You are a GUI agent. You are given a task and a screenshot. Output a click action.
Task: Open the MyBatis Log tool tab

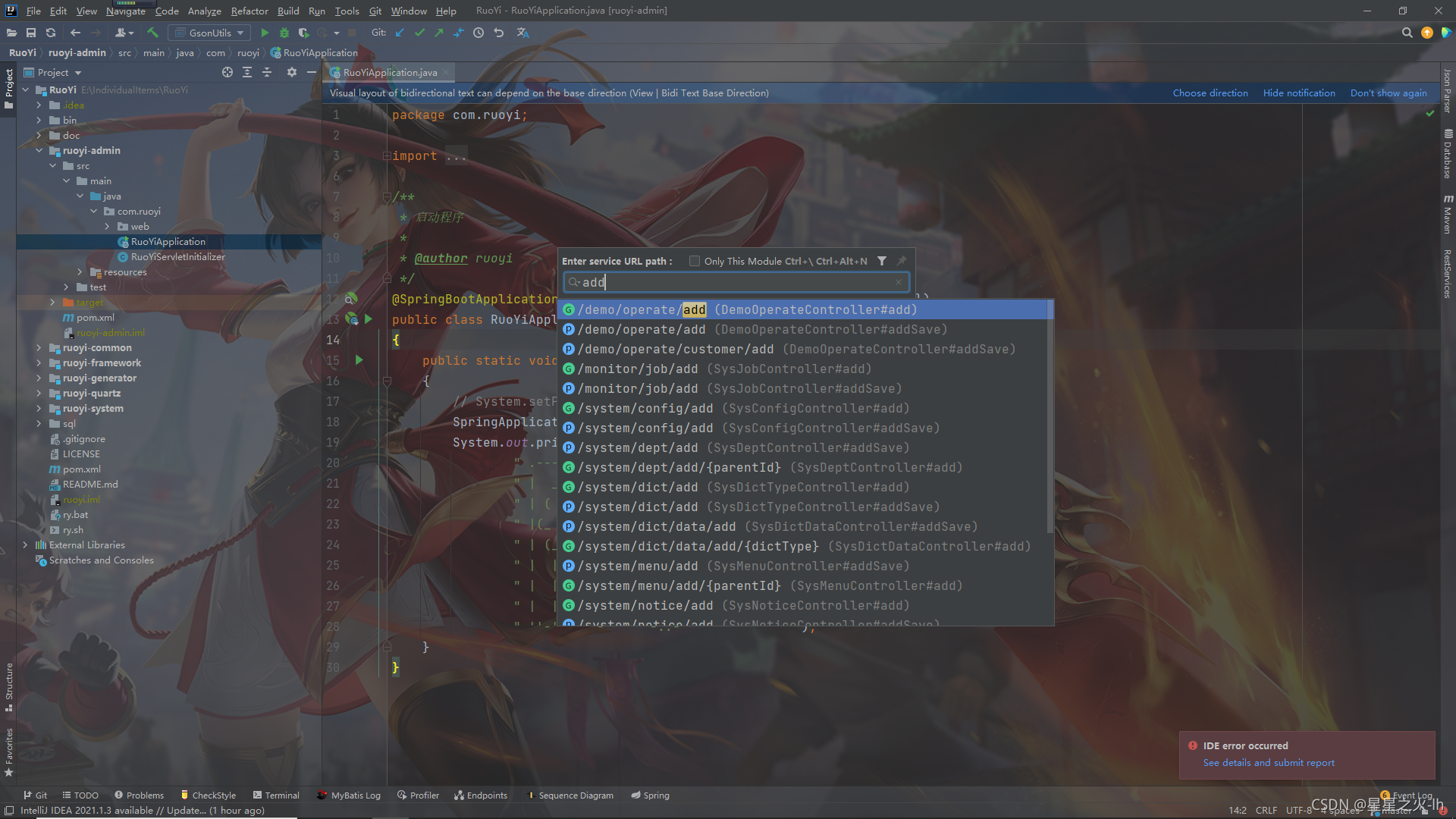coord(349,795)
